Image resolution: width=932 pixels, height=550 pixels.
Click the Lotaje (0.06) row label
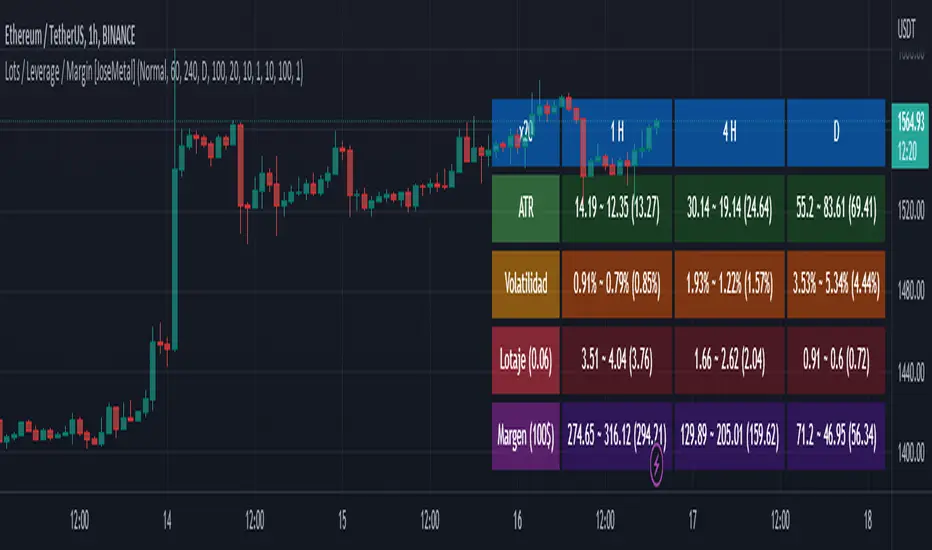tap(526, 360)
